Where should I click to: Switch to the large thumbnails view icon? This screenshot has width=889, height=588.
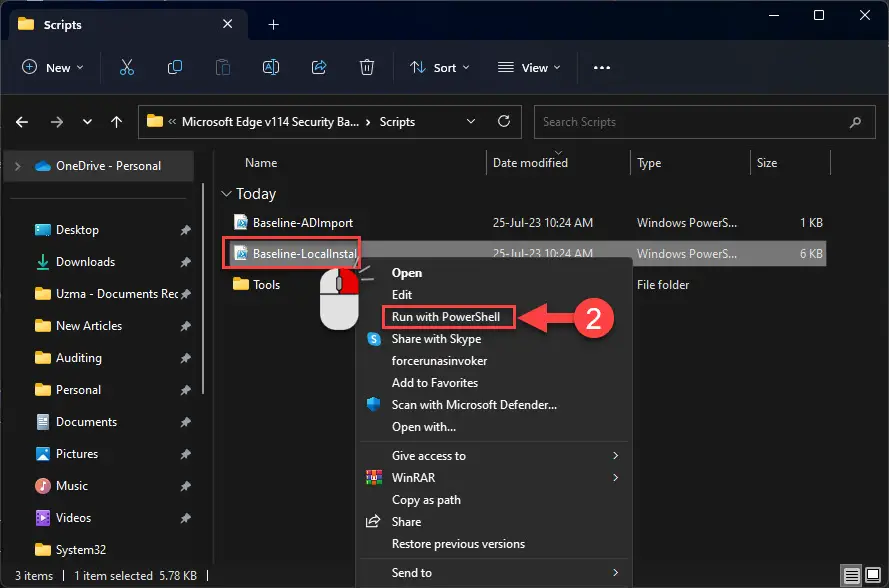pos(873,575)
